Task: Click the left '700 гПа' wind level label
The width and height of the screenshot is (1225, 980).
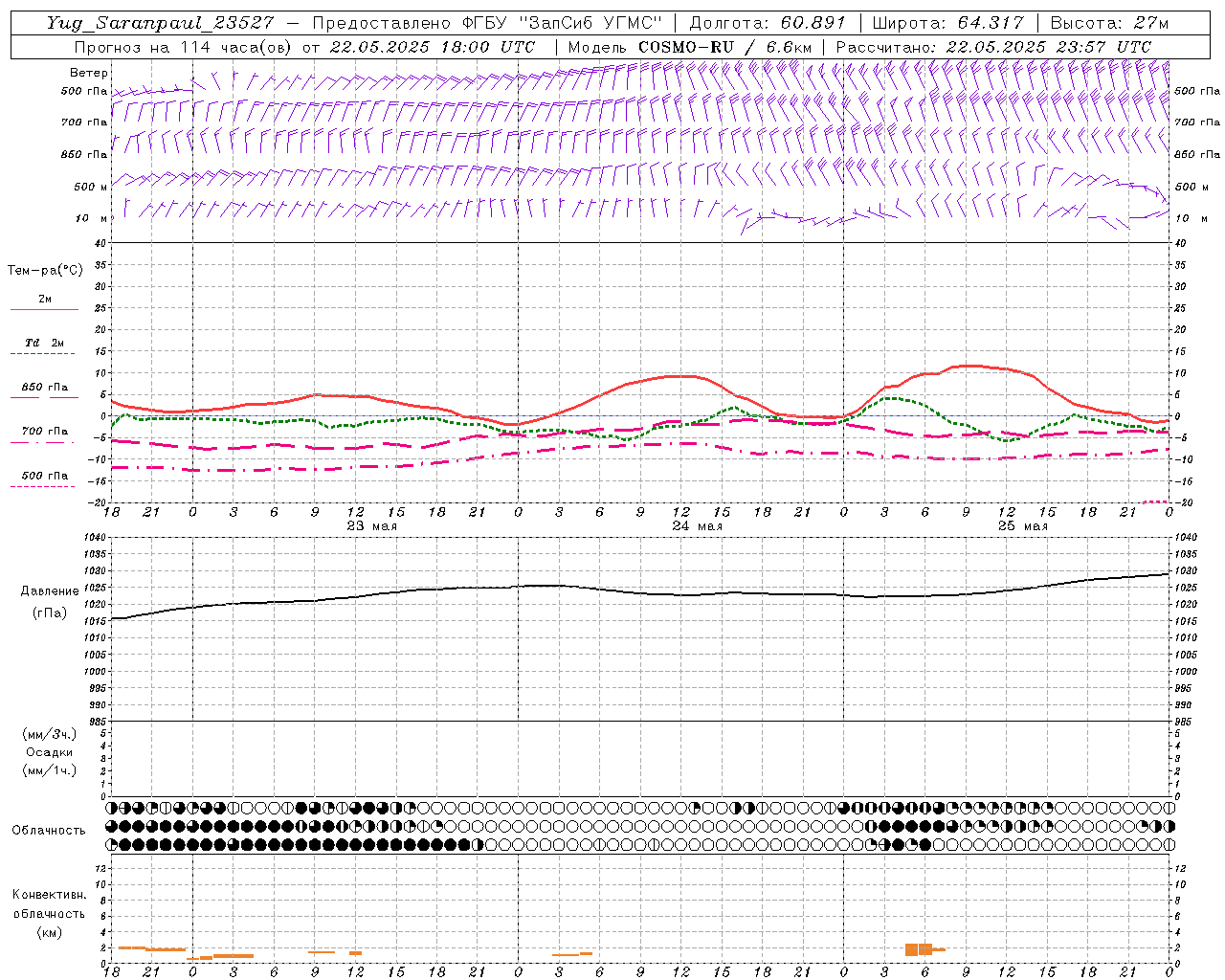Action: (x=84, y=122)
